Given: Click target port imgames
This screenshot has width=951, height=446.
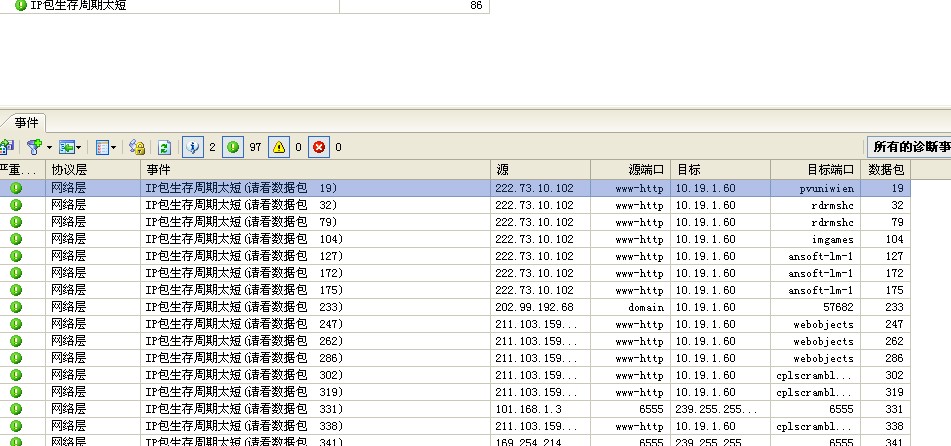Looking at the screenshot, I should 833,239.
